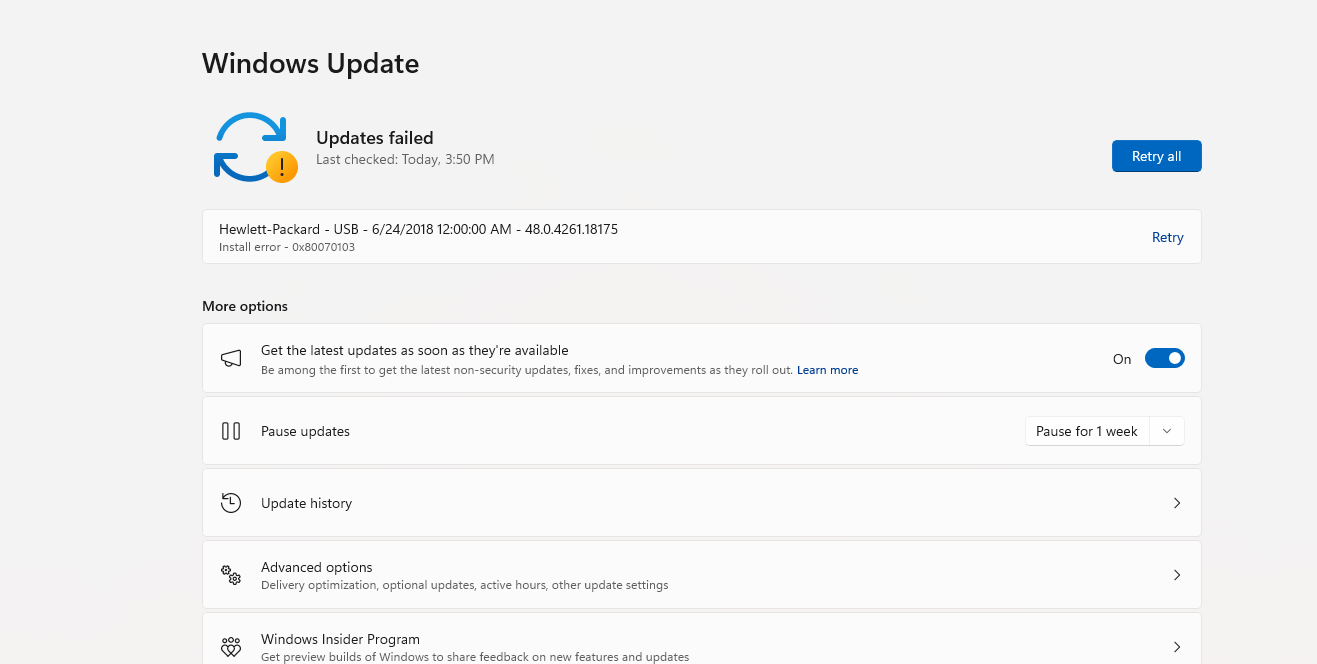The height and width of the screenshot is (664, 1317).
Task: Click the Last checked Today 3:50 PM text
Action: tap(405, 159)
